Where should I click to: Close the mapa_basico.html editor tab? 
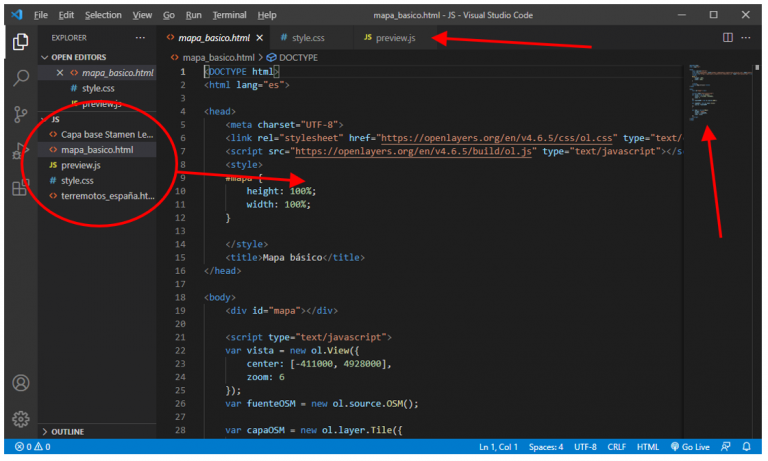click(x=260, y=37)
